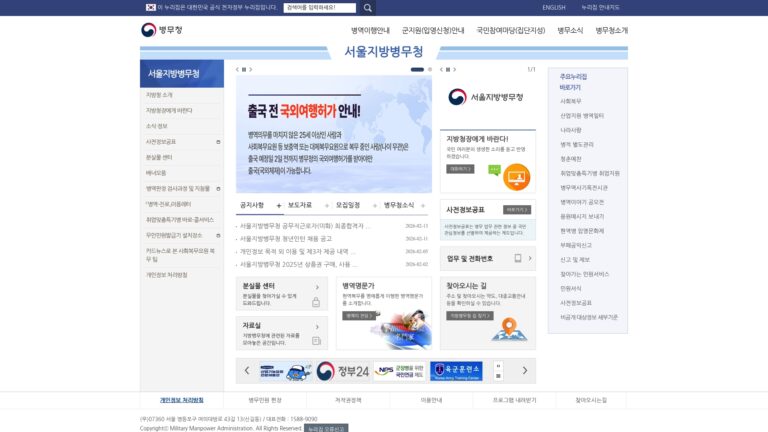Open 나라사랑 in quick links panel
Viewport: 768px width, 432px height.
pyautogui.click(x=571, y=130)
